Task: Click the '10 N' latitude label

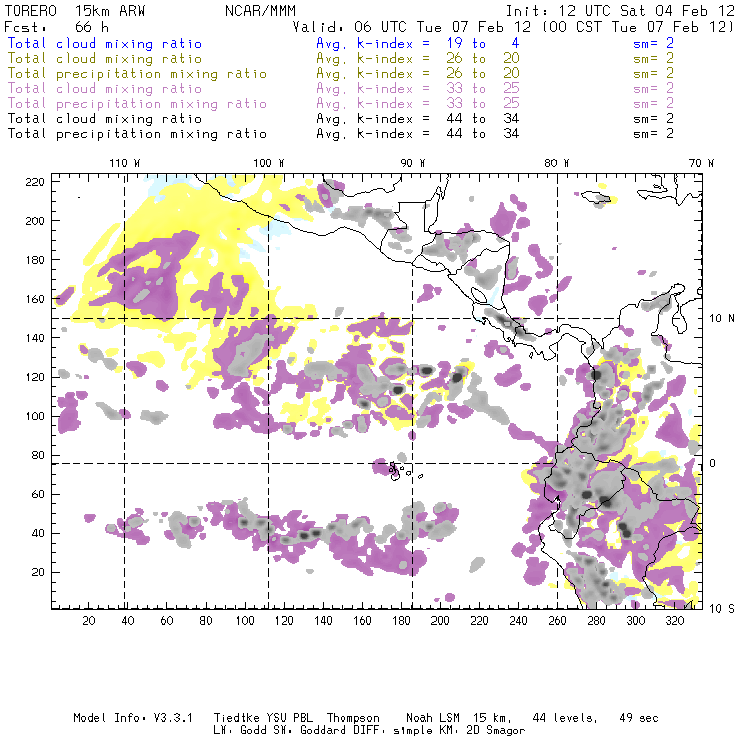Action: [x=722, y=319]
